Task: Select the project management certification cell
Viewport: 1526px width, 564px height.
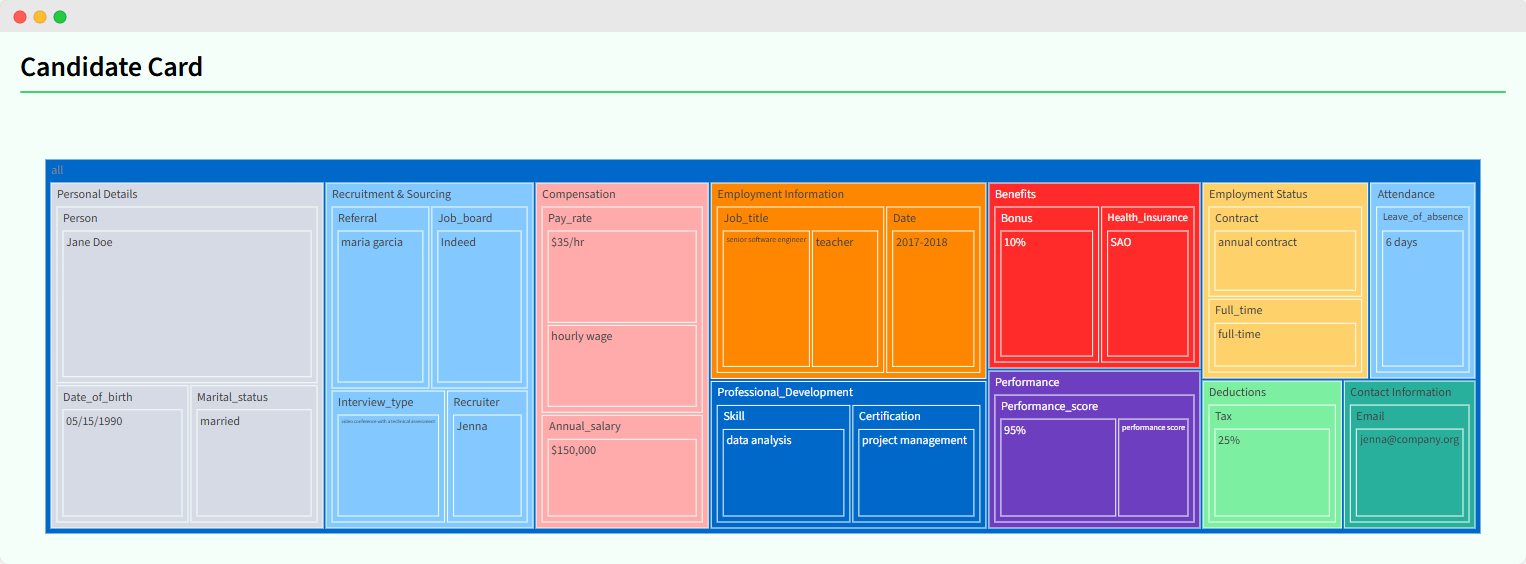Action: click(916, 472)
